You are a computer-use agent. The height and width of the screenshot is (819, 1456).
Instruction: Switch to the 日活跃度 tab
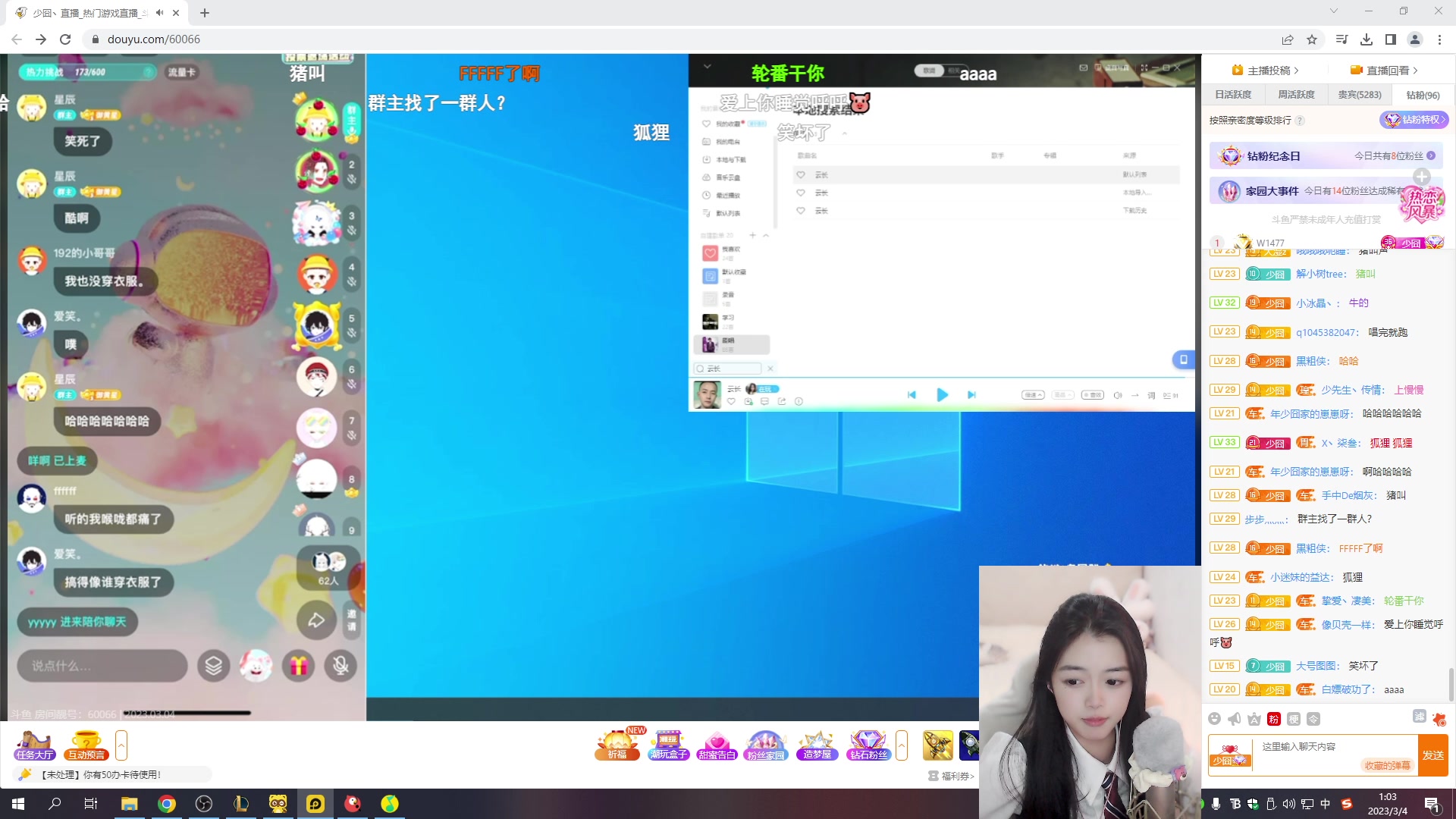click(x=1233, y=95)
